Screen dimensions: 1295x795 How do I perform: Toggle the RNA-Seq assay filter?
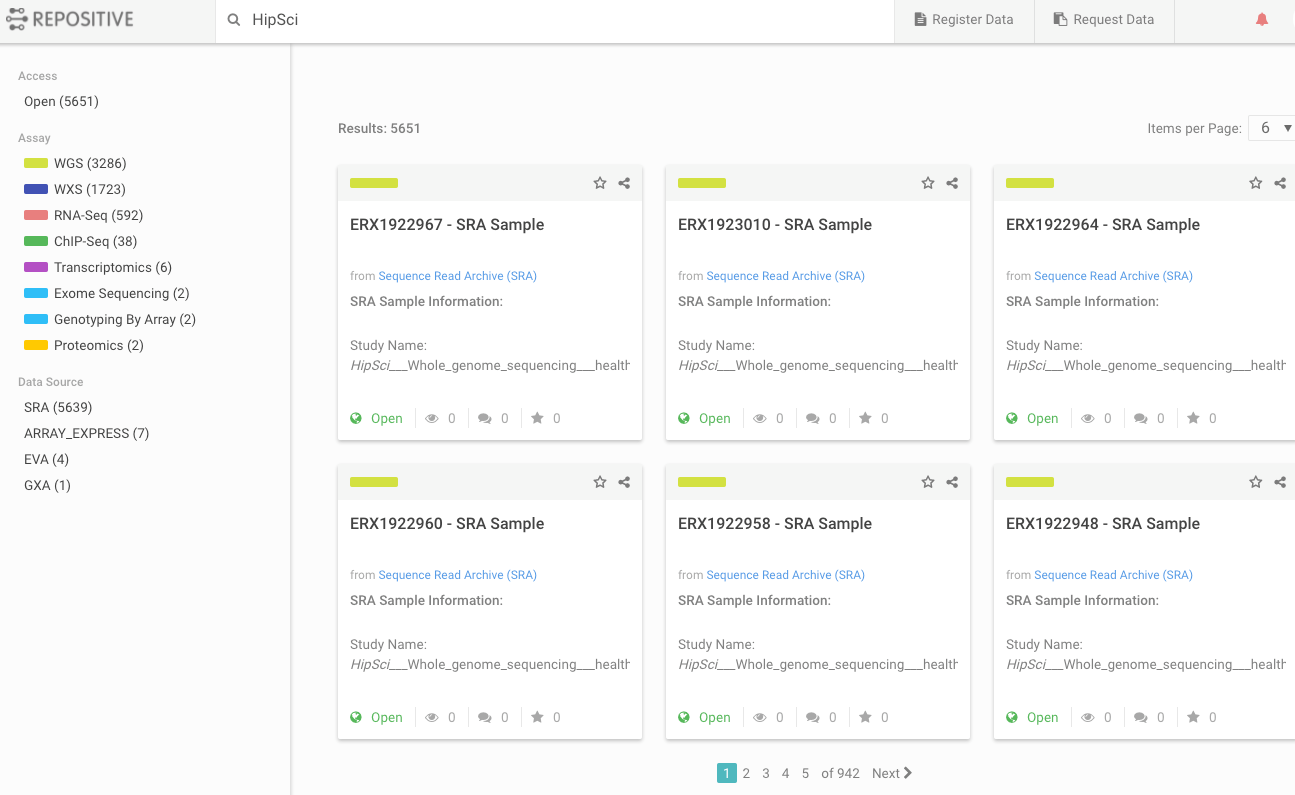coord(98,215)
